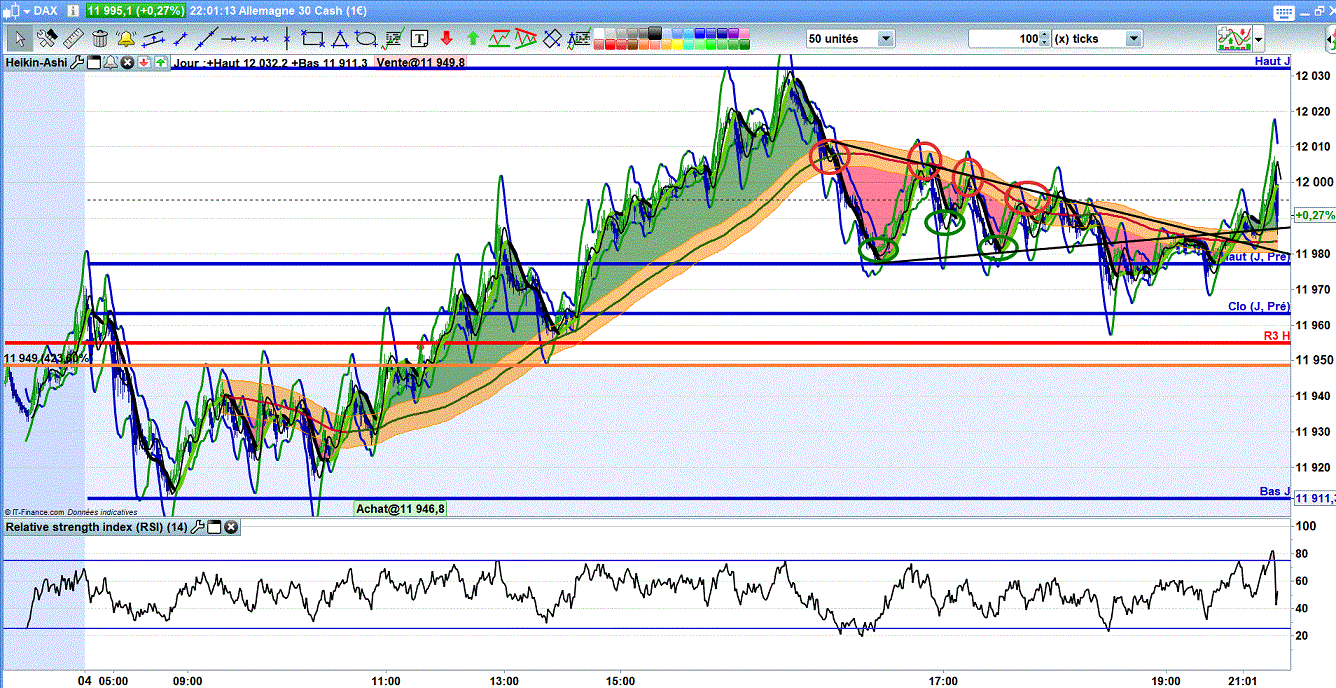
Task: Activate the text annotation tool
Action: (419, 39)
